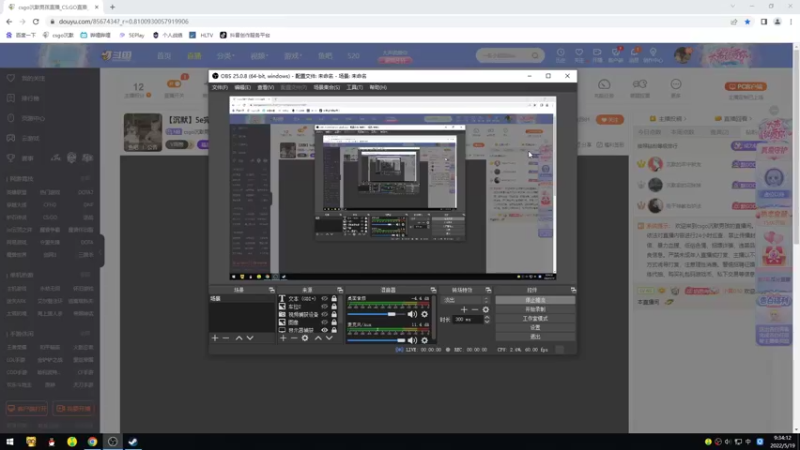Open Douyu watch history clock icon
Screen dimensions: 800x450
561,53
